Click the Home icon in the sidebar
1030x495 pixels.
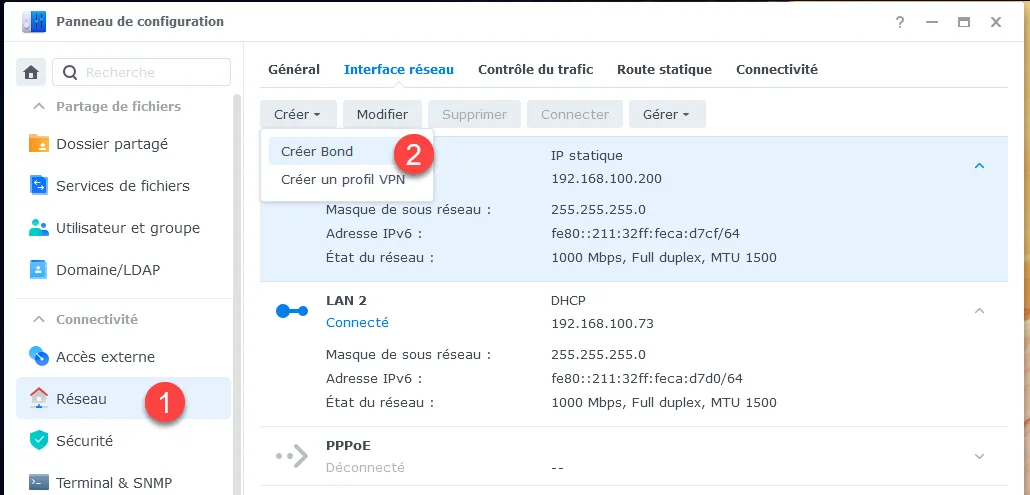coord(32,72)
